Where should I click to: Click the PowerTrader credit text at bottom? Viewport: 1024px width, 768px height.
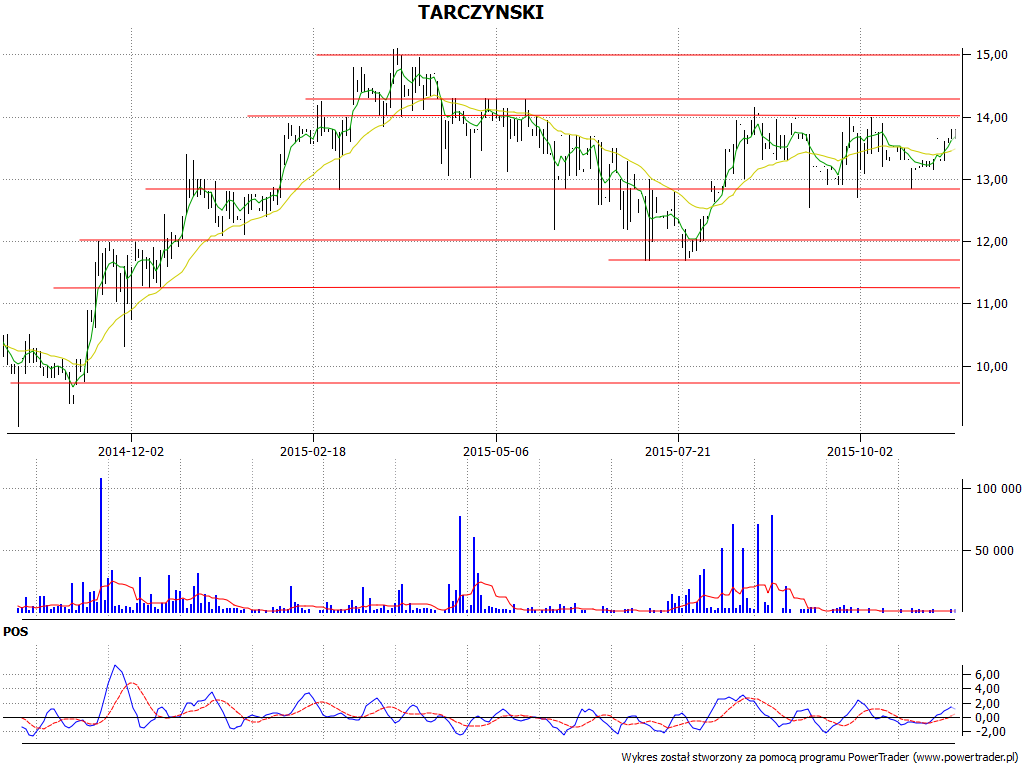(820, 758)
